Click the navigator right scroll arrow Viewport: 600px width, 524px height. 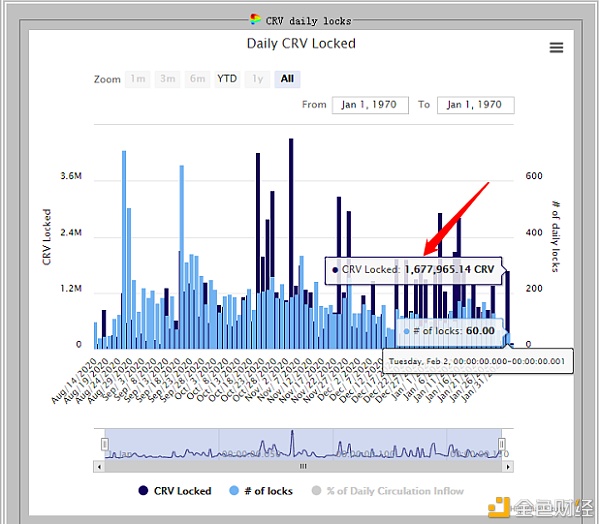tap(507, 466)
